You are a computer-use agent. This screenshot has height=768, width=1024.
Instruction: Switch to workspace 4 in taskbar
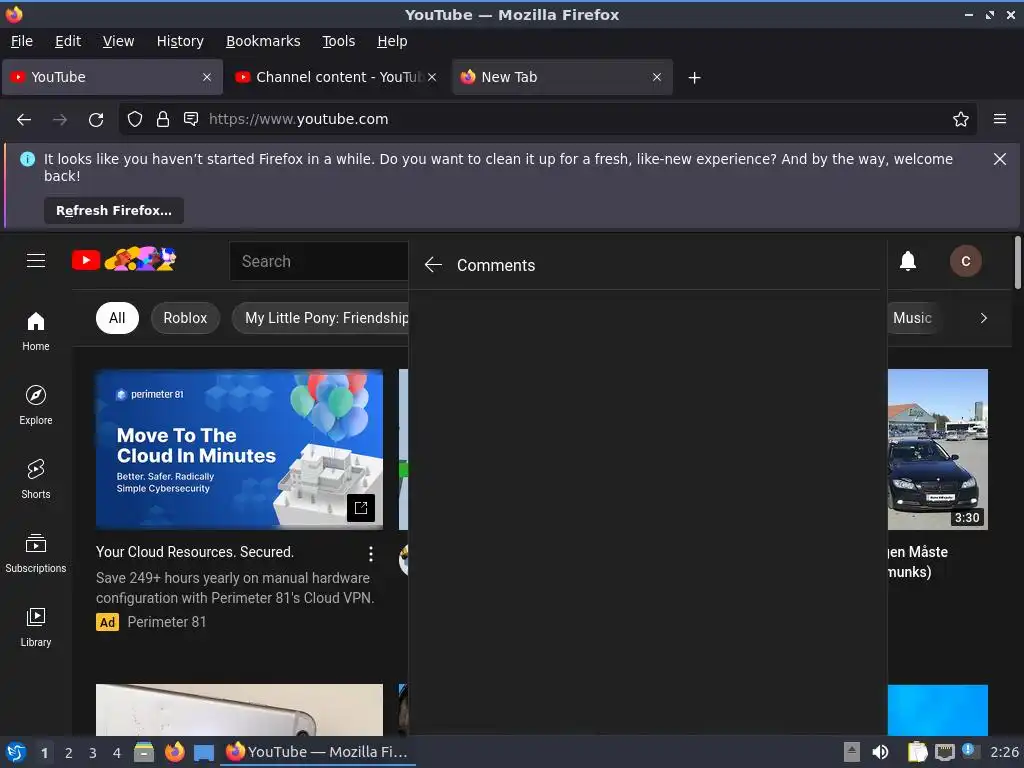point(117,753)
